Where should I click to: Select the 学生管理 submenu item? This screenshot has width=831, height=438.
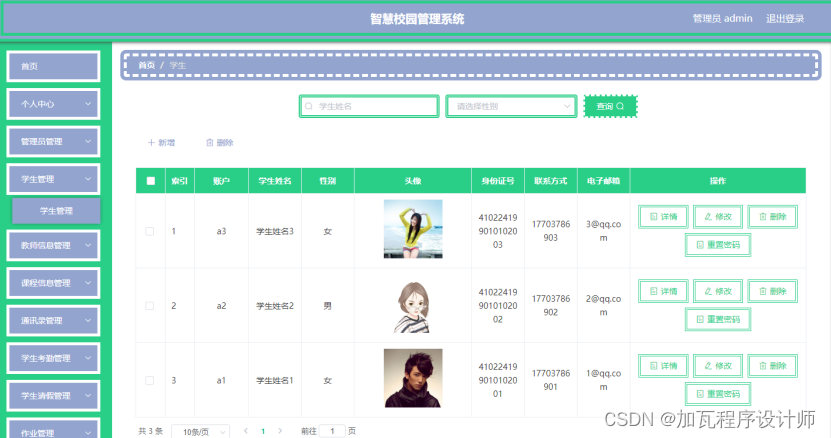click(x=56, y=211)
